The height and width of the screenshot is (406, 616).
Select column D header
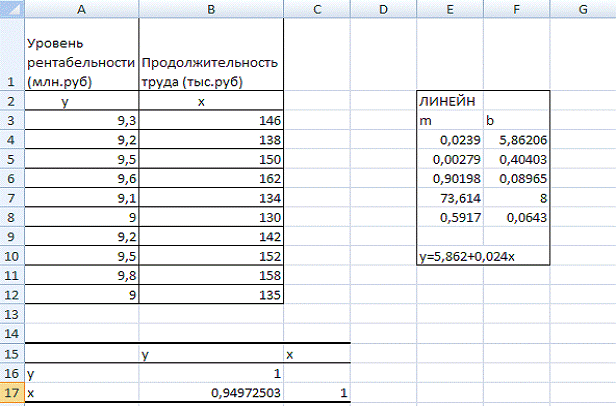pos(383,8)
